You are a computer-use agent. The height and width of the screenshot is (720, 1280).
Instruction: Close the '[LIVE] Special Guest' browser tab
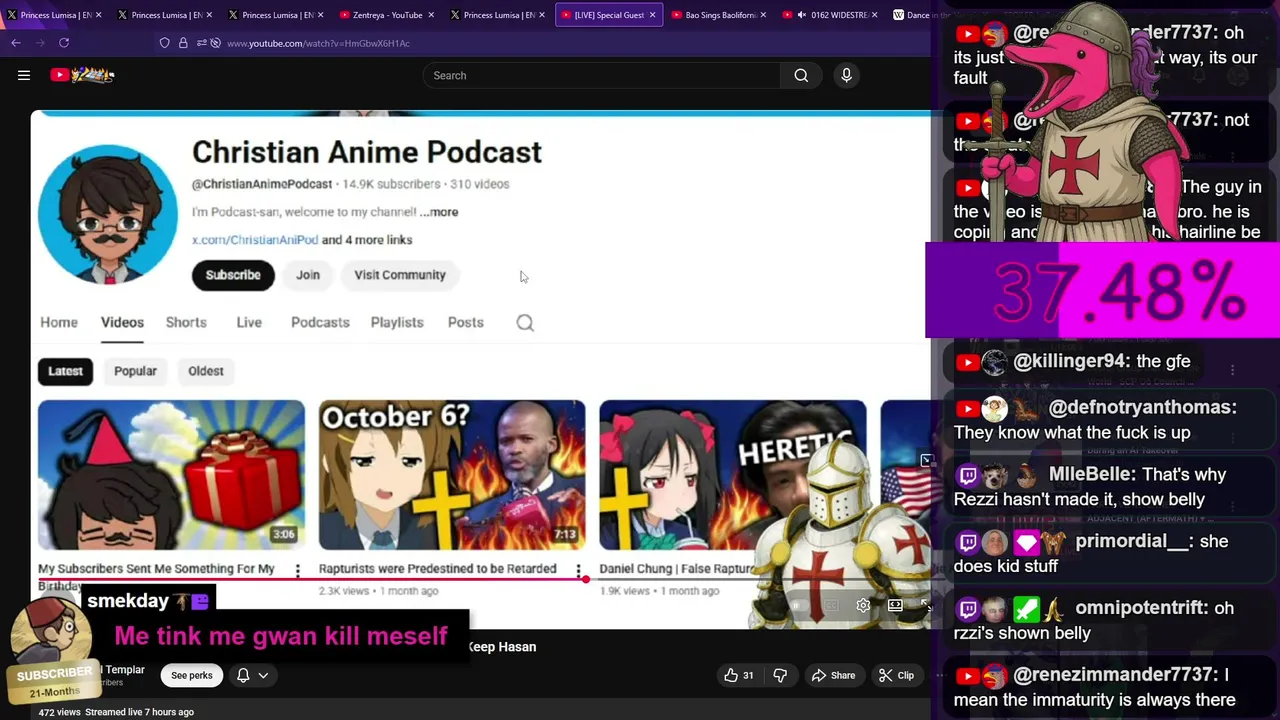click(652, 15)
